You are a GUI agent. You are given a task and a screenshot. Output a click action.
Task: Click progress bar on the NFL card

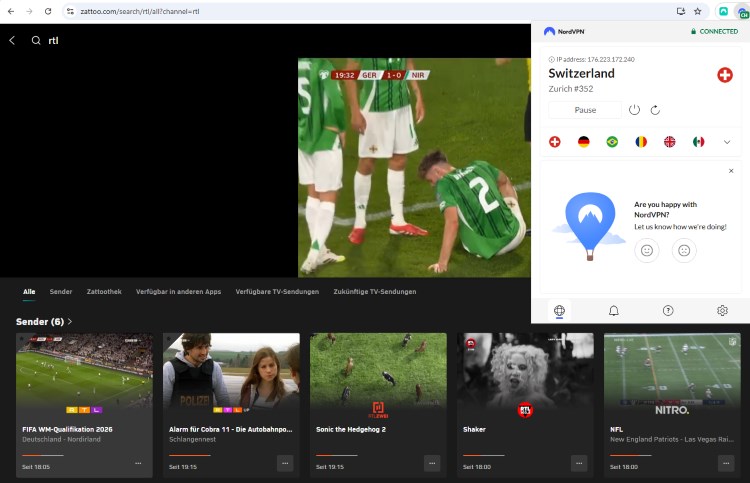pos(630,455)
